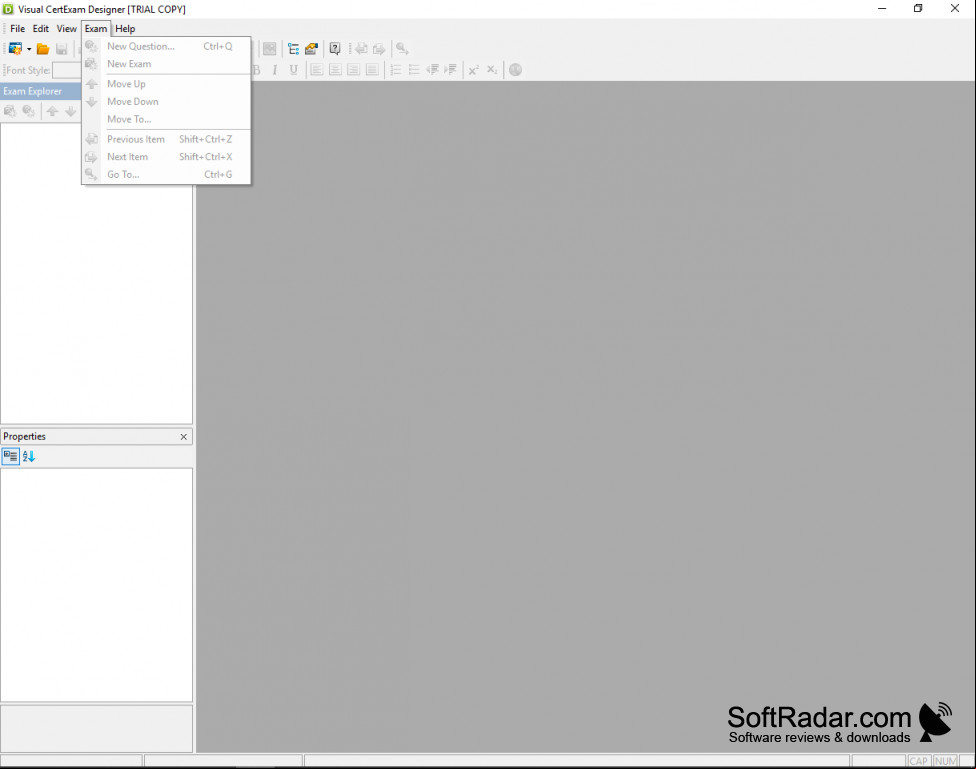Open the dropdown arrow beside New icon
Screen dimensions: 976x769
[x=29, y=49]
